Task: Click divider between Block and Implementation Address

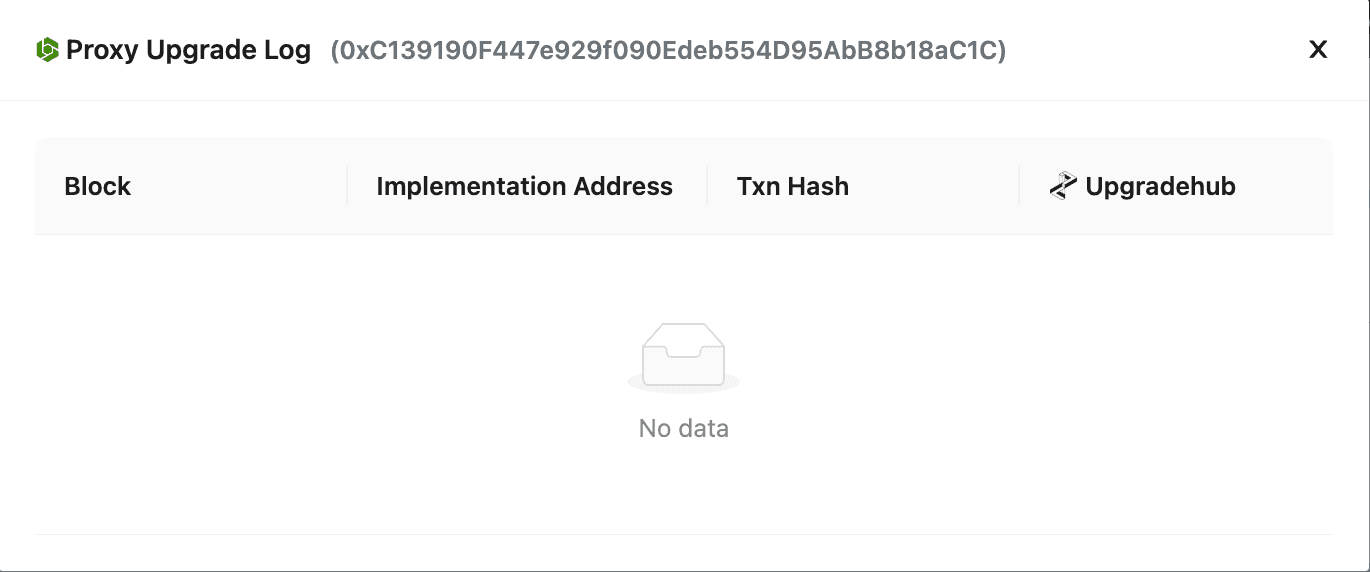Action: tap(347, 186)
